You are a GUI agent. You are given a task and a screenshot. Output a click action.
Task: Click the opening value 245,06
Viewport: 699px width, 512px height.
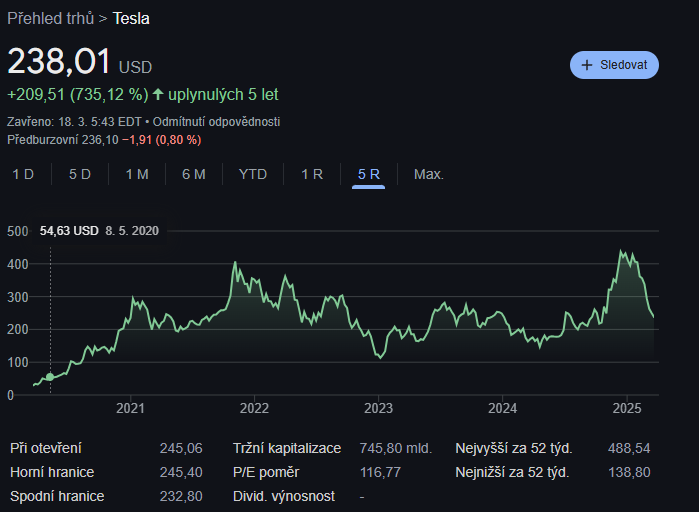point(181,448)
